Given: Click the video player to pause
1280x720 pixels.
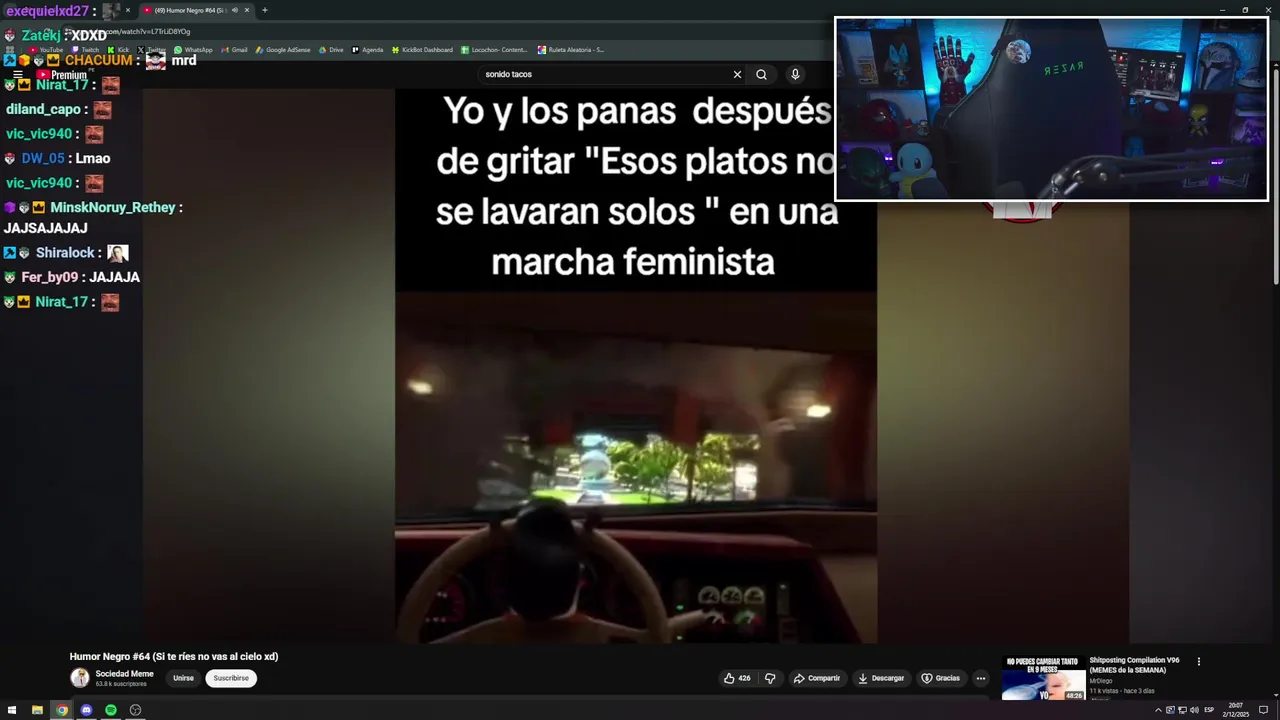Looking at the screenshot, I should coord(636,365).
